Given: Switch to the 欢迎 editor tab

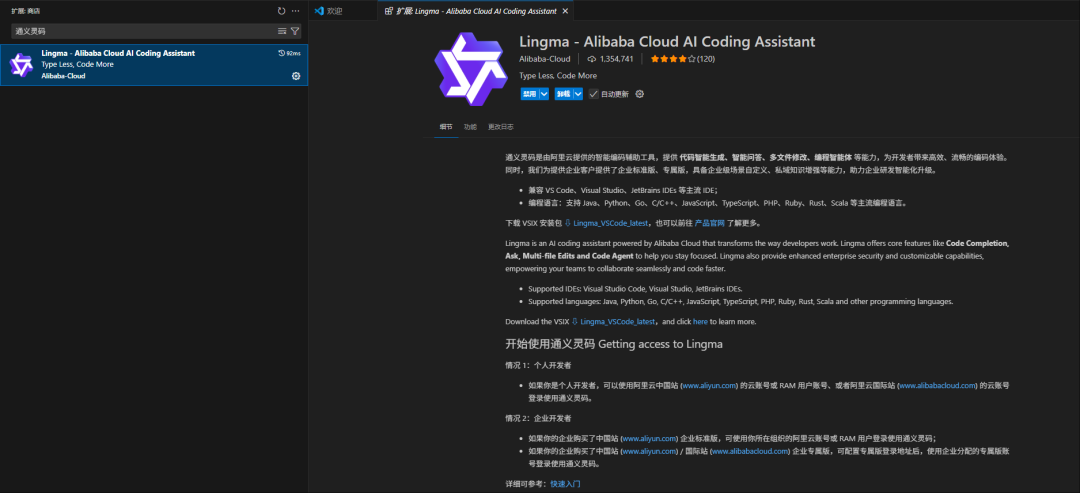Looking at the screenshot, I should click(342, 11).
